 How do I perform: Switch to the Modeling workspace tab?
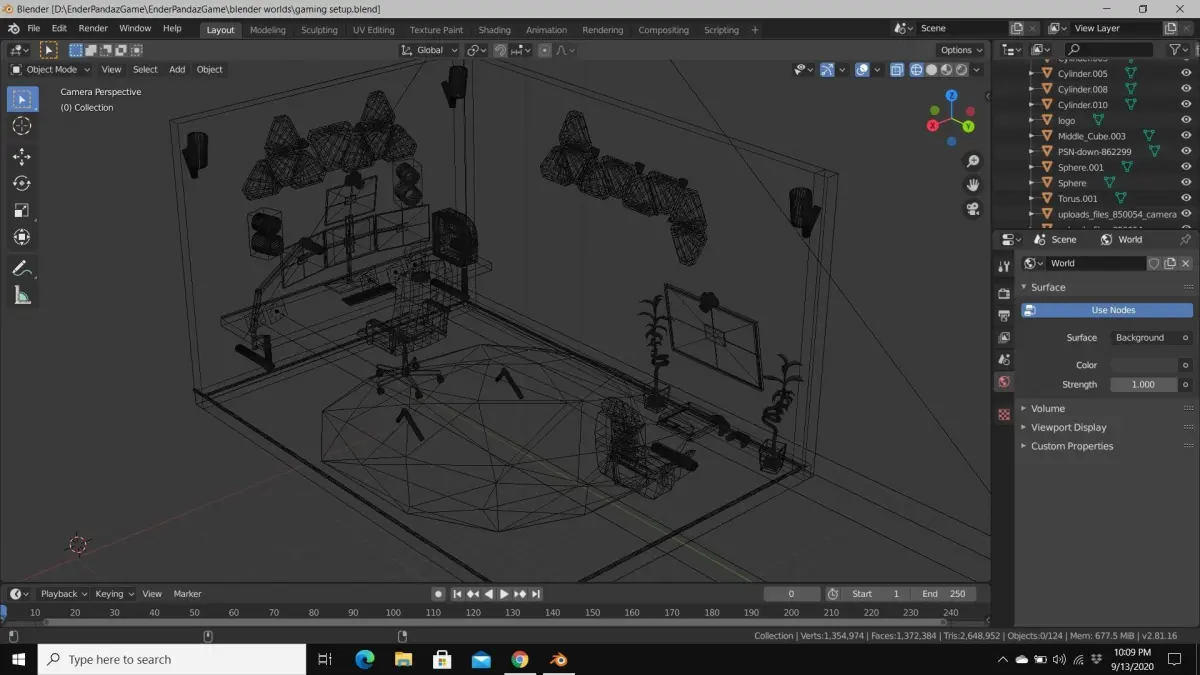268,30
